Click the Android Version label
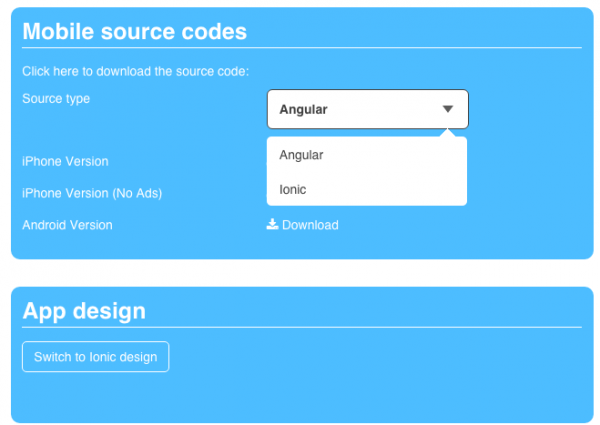This screenshot has height=425, width=600. tap(67, 225)
